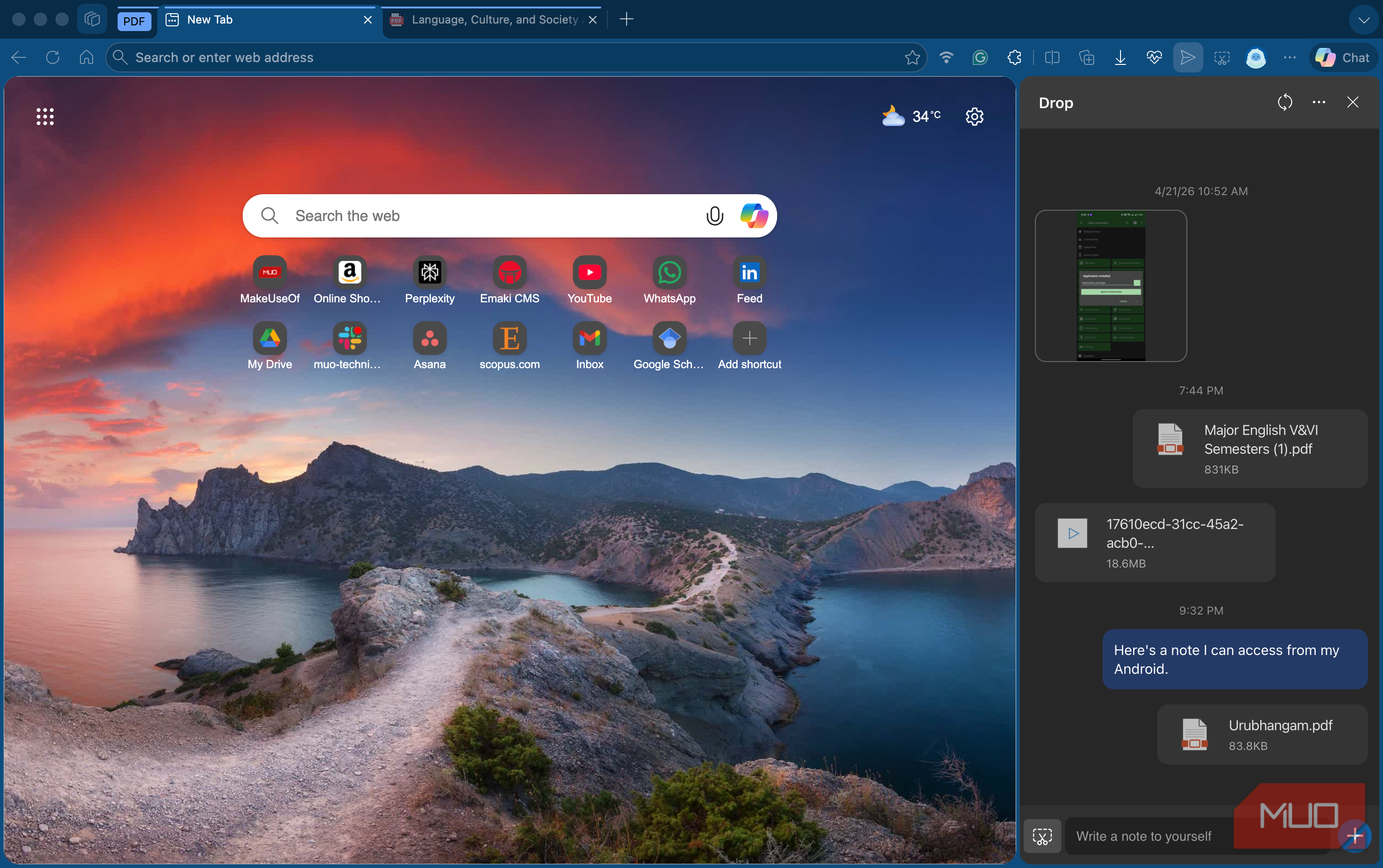Click the microphone voice search icon
The height and width of the screenshot is (868, 1383).
(x=715, y=216)
